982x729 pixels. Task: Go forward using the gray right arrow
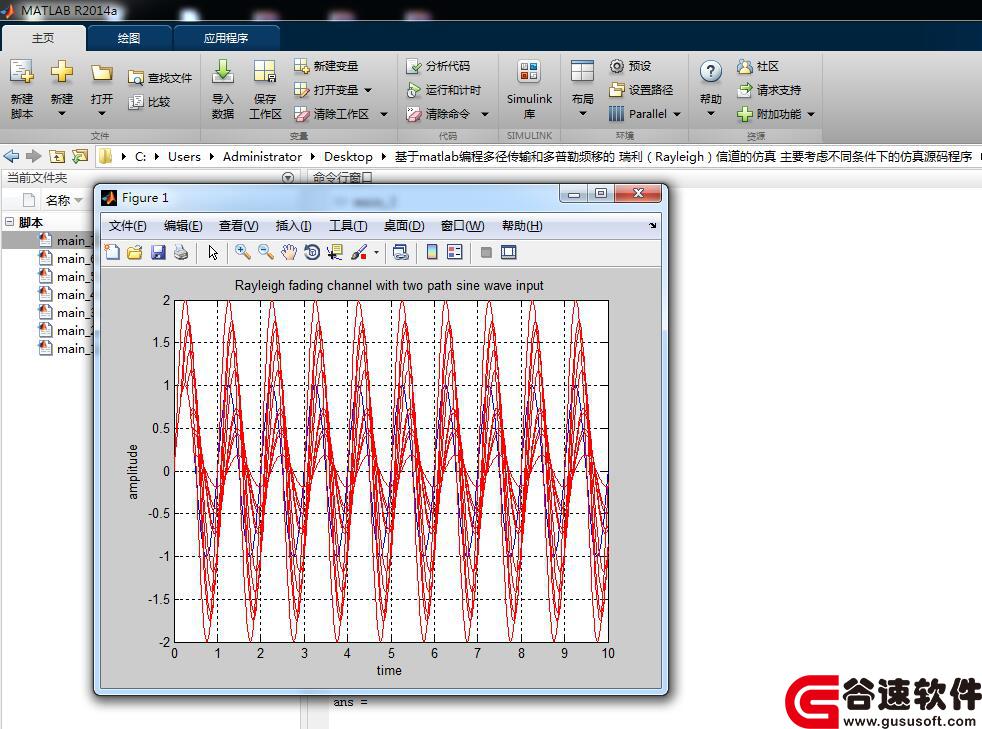click(x=33, y=156)
